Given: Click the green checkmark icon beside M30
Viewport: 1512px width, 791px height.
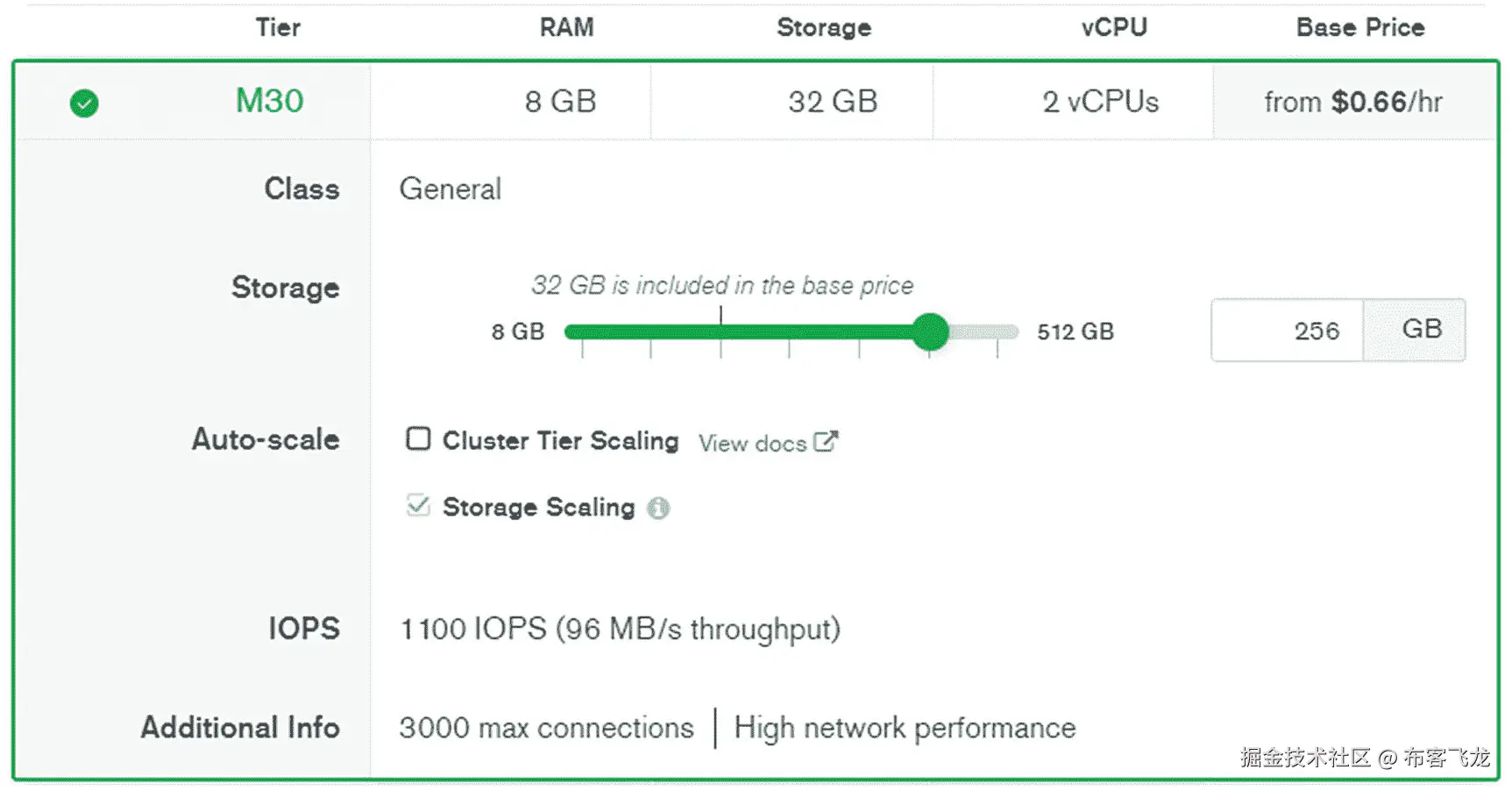Looking at the screenshot, I should [x=84, y=103].
